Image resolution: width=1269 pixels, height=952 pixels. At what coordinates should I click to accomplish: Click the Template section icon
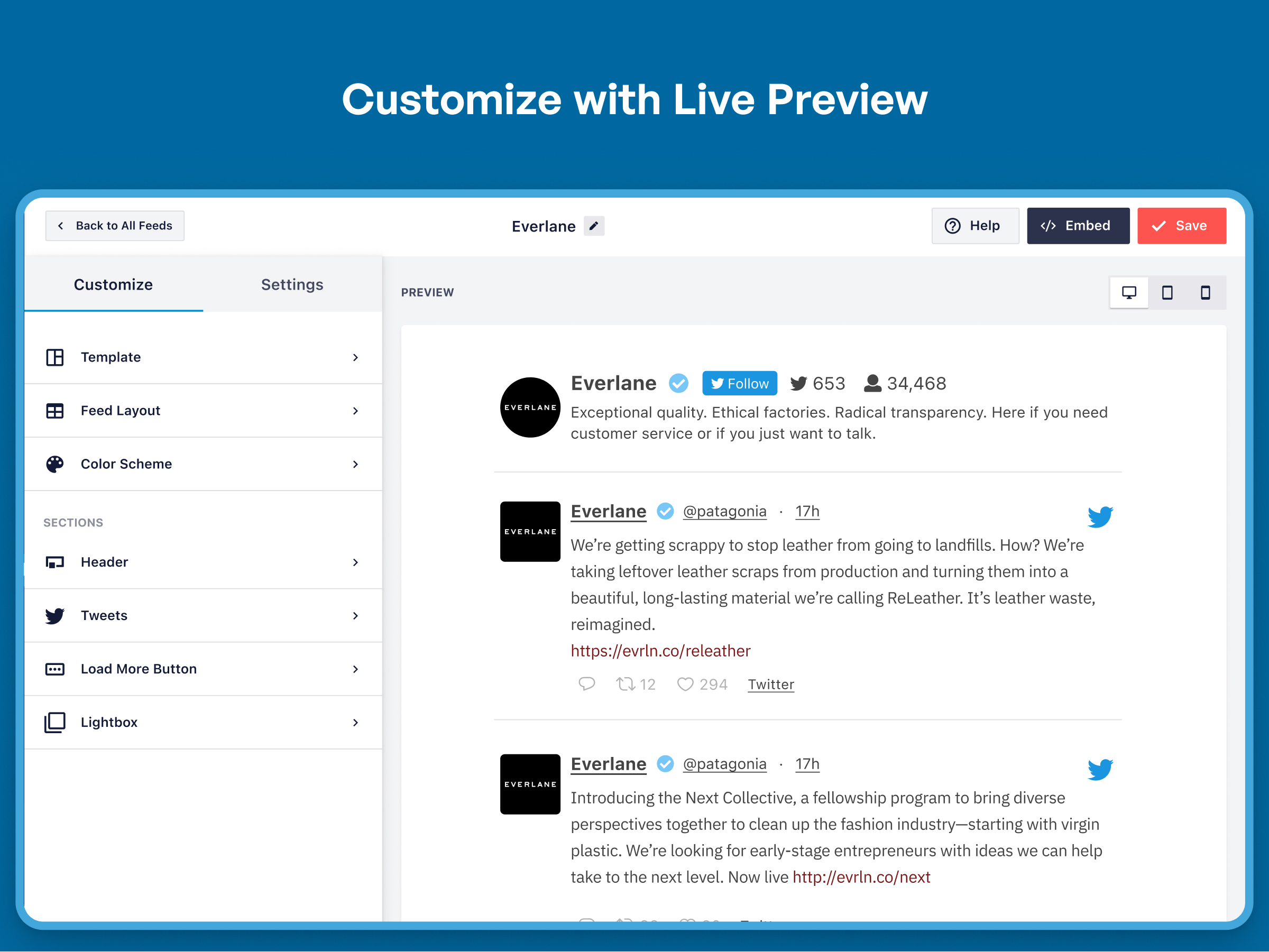pyautogui.click(x=55, y=357)
